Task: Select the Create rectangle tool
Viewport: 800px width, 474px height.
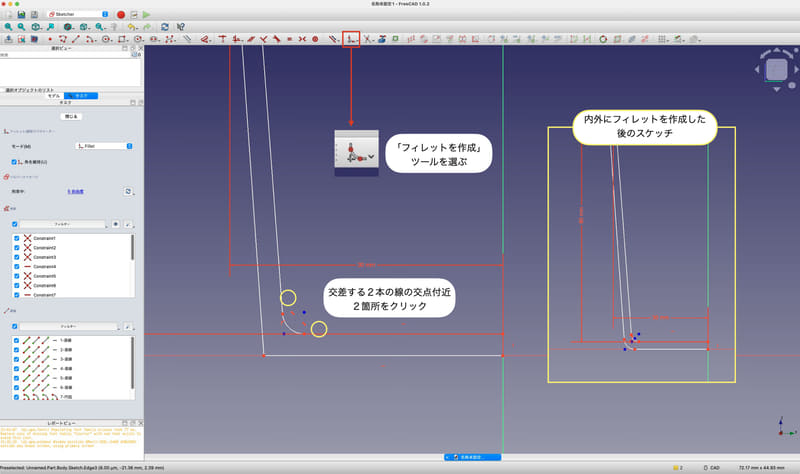Action: (122, 39)
